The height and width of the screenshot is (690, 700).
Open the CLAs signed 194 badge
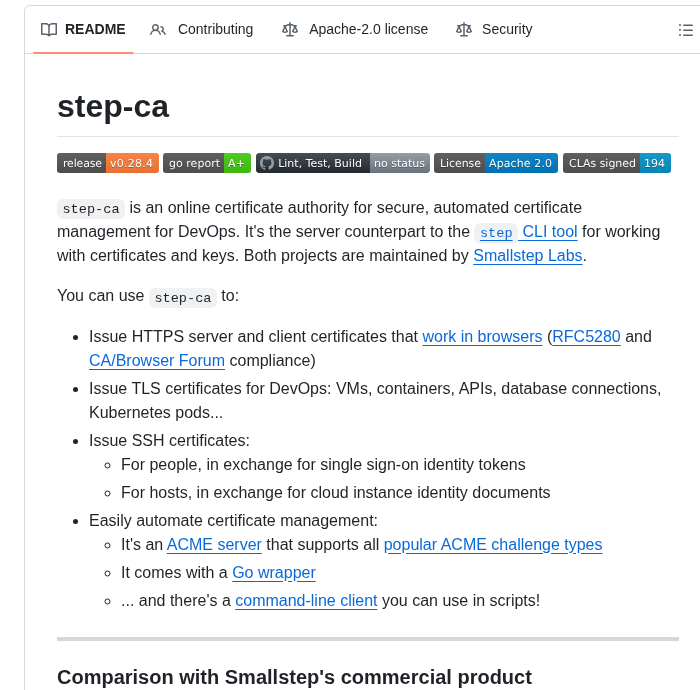[617, 163]
